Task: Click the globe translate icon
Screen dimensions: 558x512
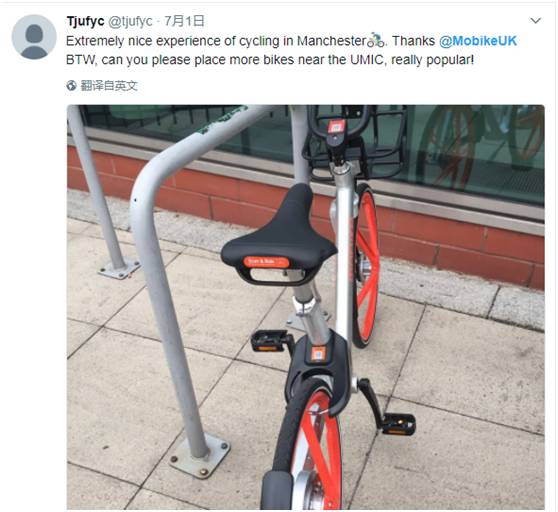Action: pyautogui.click(x=71, y=85)
